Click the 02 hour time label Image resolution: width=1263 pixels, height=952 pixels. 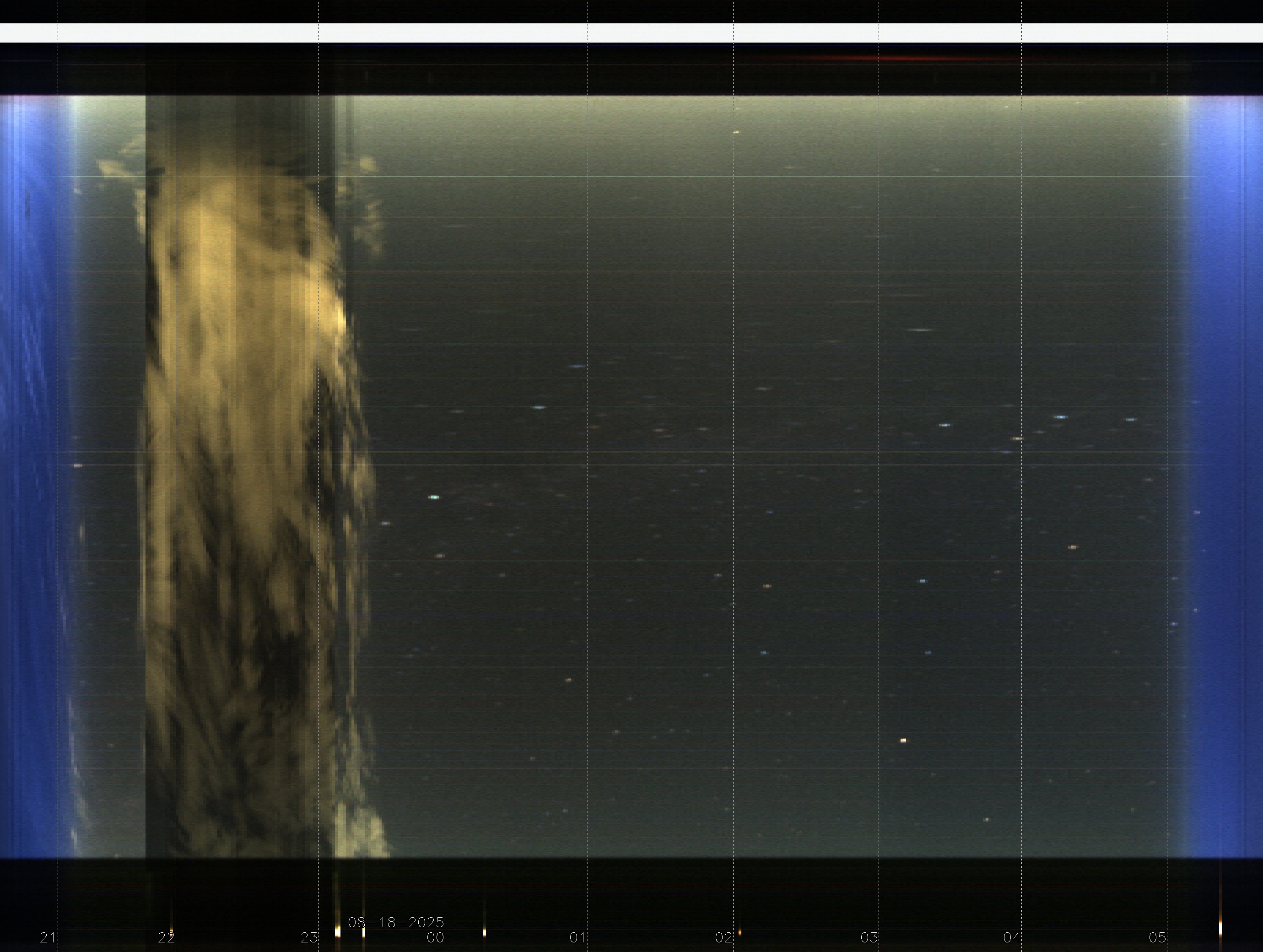(723, 938)
